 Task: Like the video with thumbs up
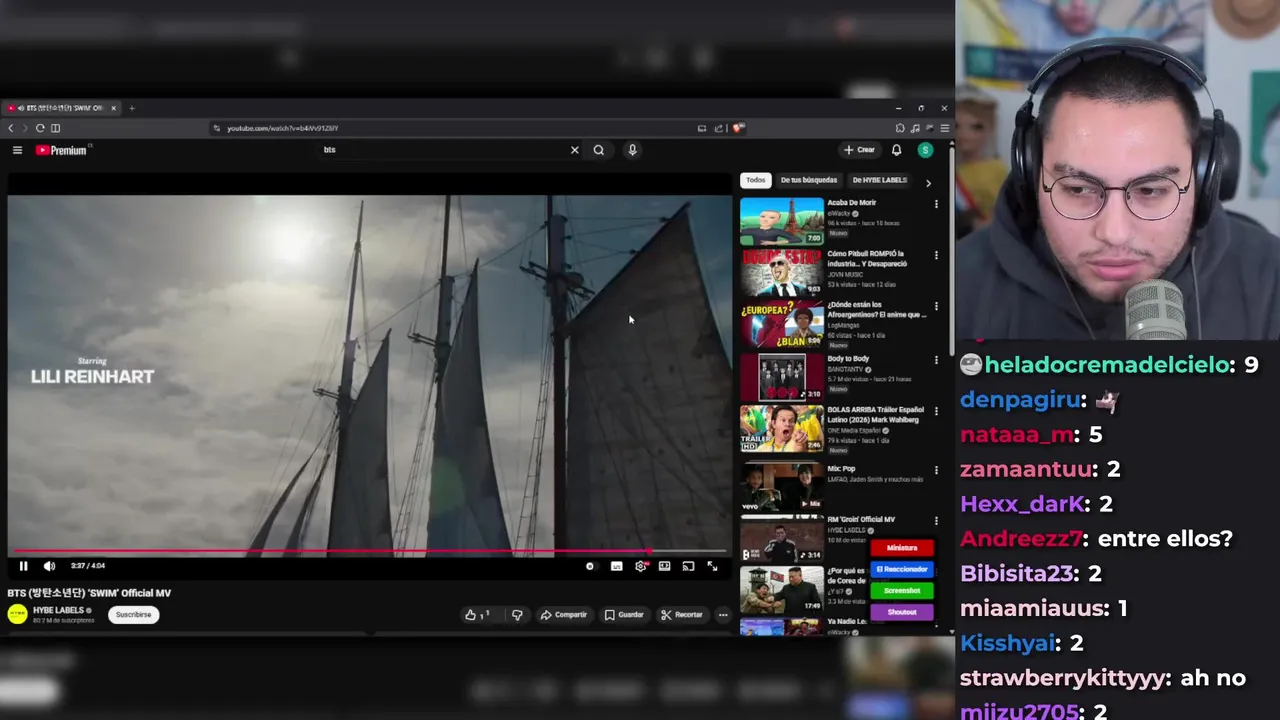(x=477, y=615)
